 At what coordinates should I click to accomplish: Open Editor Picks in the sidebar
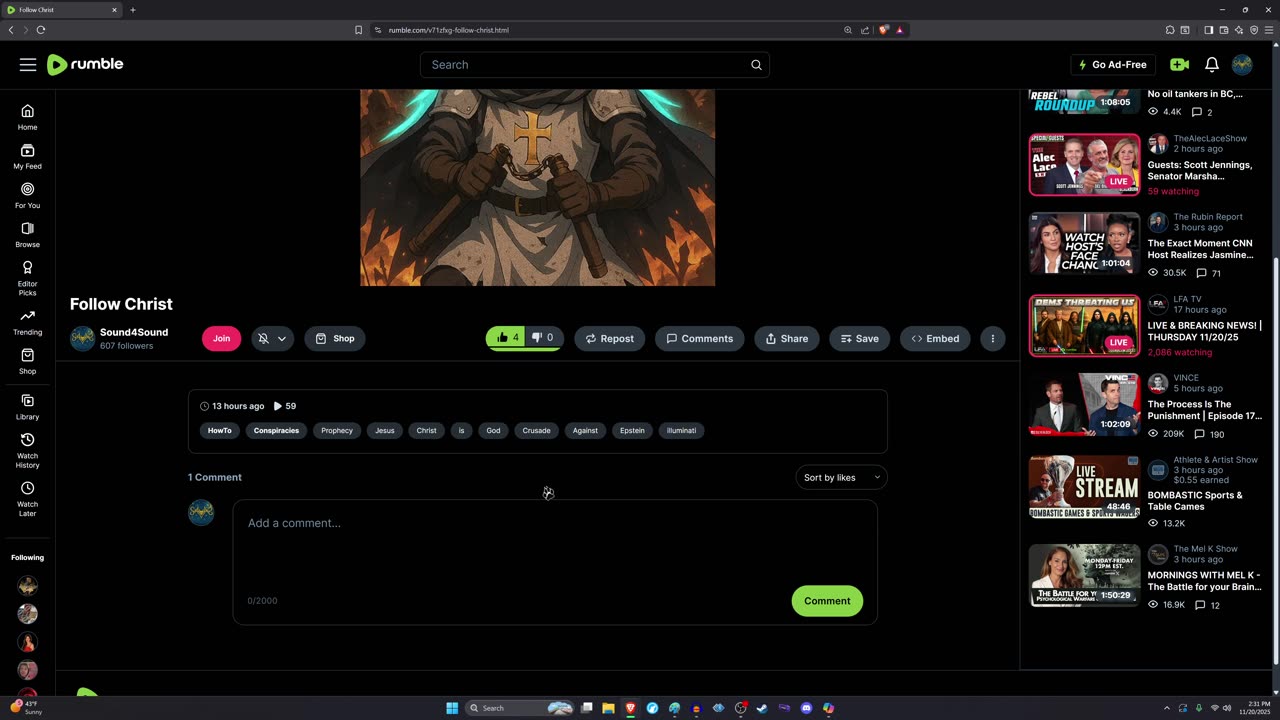[27, 278]
